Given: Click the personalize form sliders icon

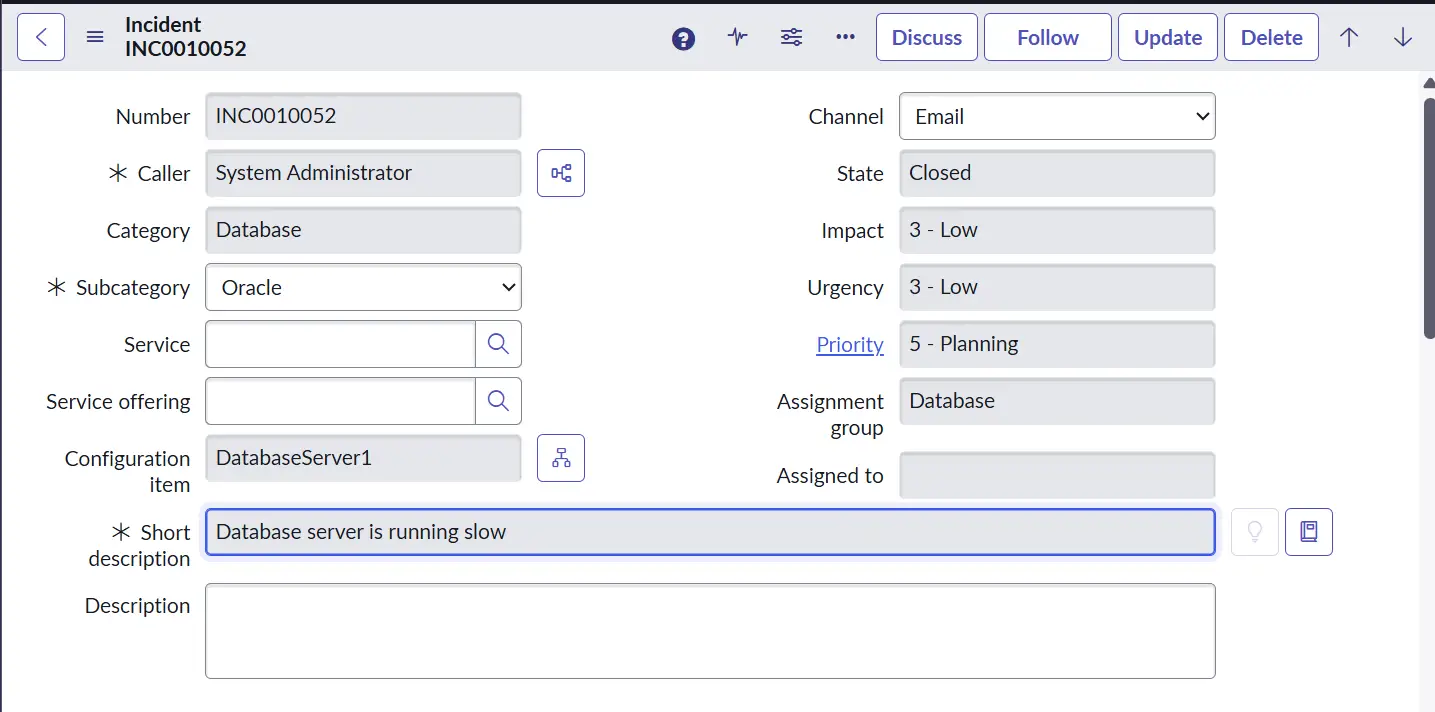Looking at the screenshot, I should pos(791,37).
